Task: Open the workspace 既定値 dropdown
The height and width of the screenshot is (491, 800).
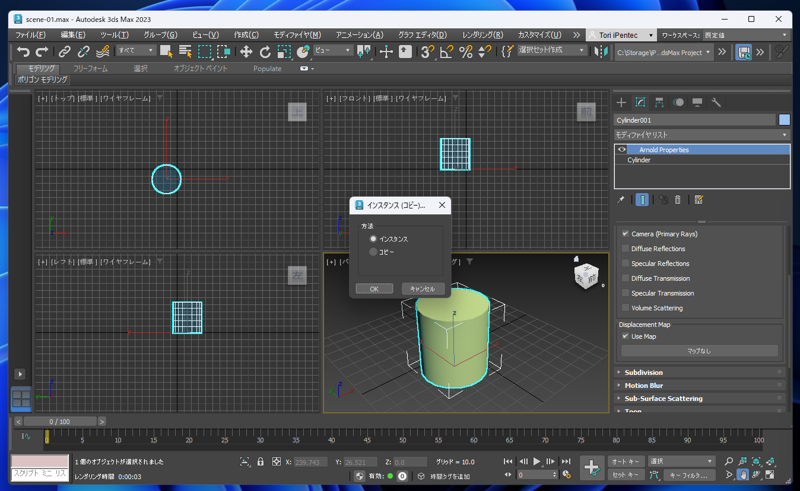Action: coord(745,35)
